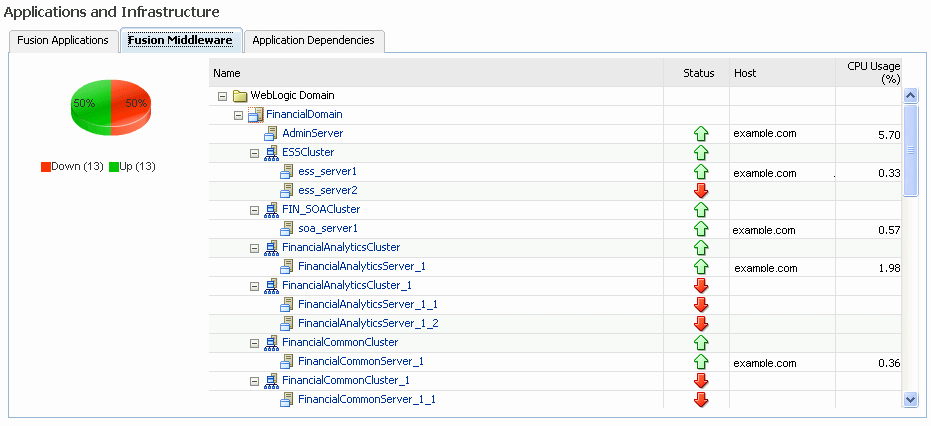Click the WebLogic Domain label
The height and width of the screenshot is (426, 931).
pyautogui.click(x=292, y=95)
